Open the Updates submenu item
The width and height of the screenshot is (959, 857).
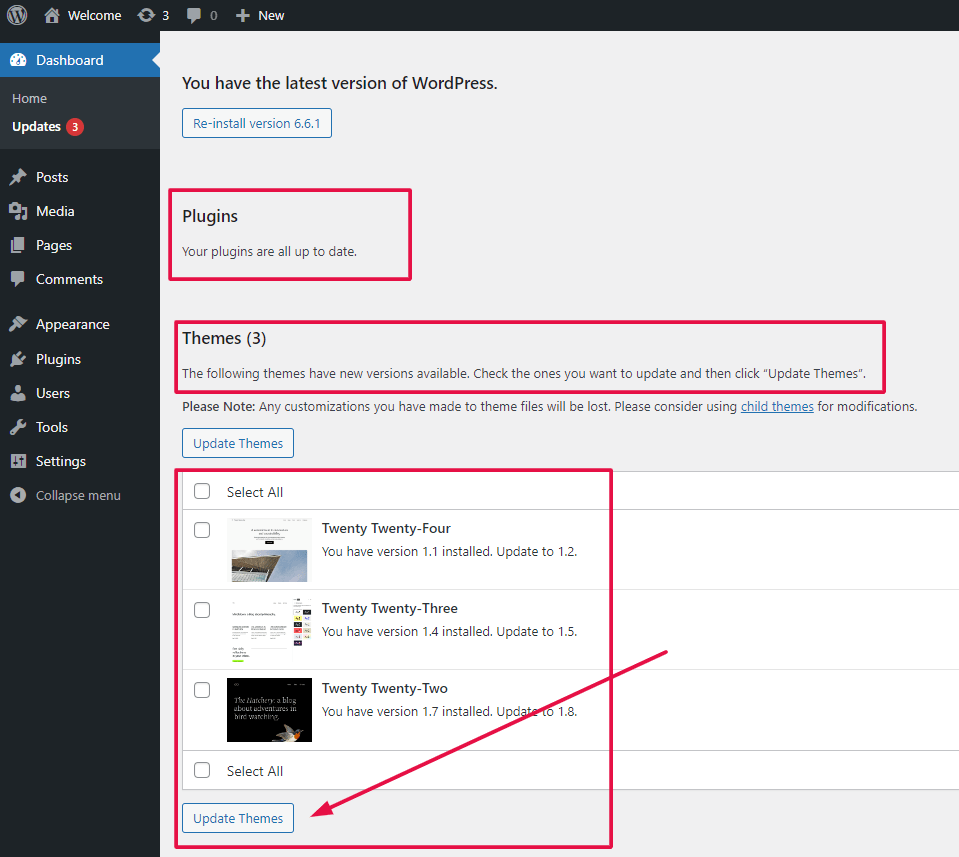(x=37, y=127)
